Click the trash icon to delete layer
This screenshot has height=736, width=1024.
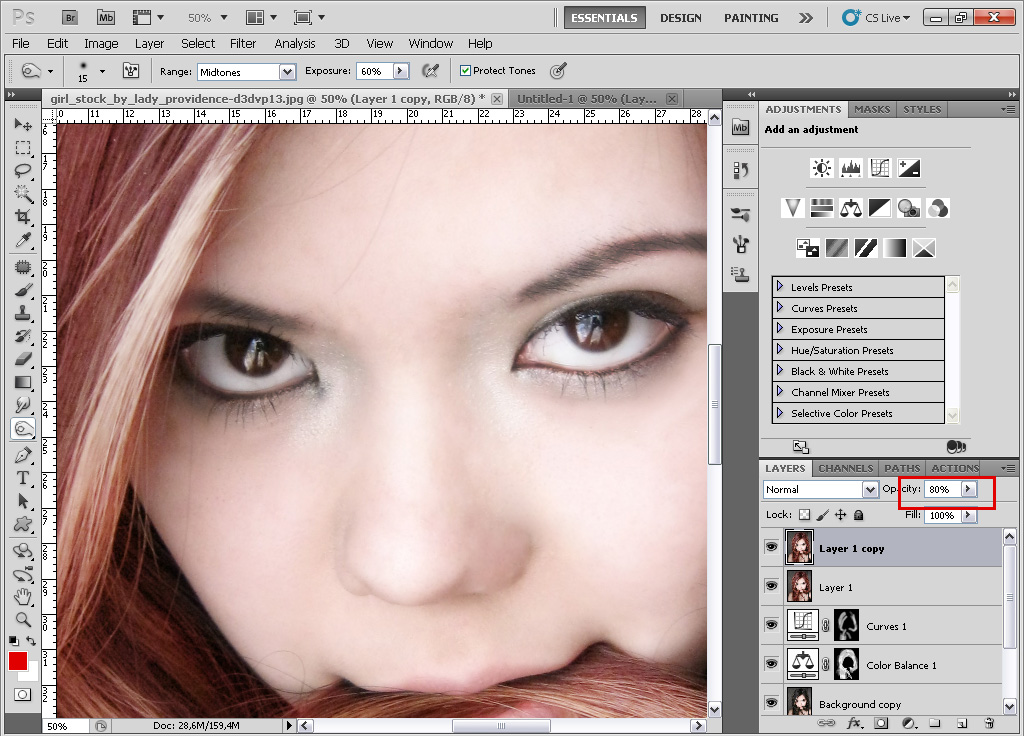(989, 722)
